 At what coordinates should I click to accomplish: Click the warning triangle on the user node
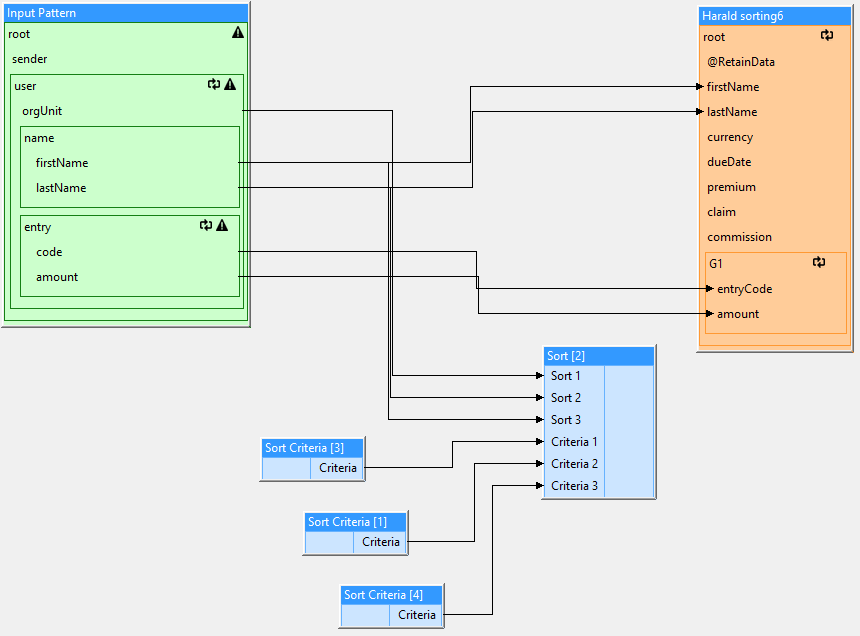click(x=230, y=85)
